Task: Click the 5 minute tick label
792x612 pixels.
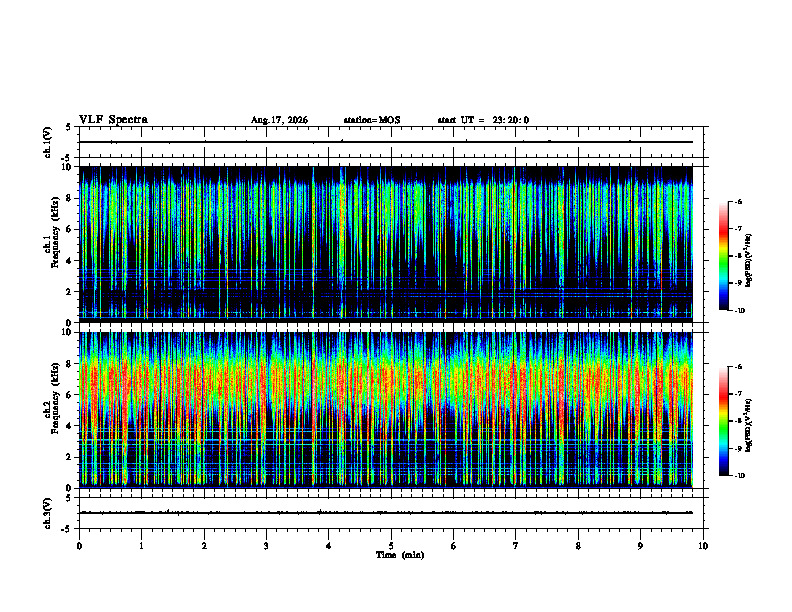Action: (x=391, y=546)
